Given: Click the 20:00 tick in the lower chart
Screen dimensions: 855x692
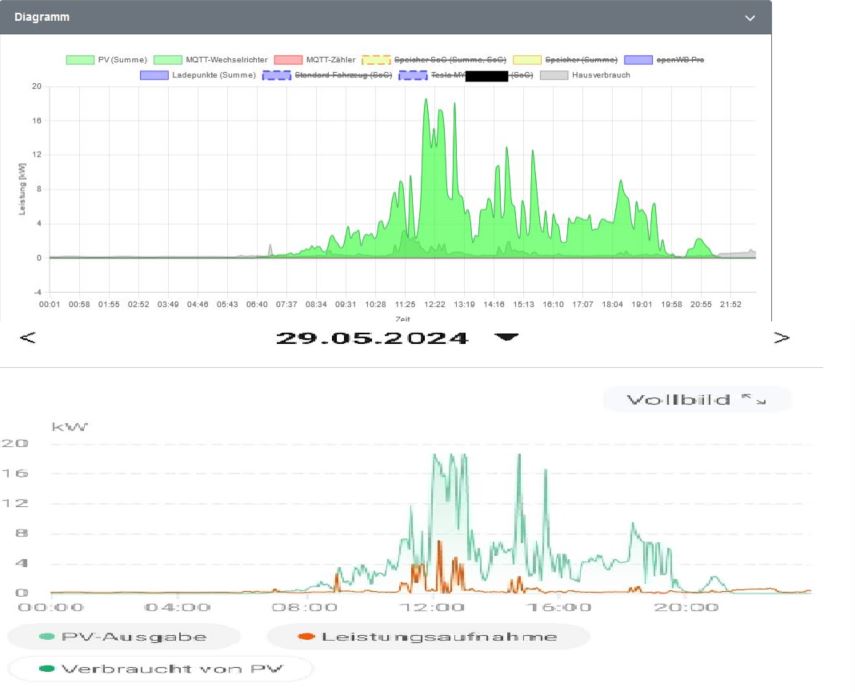Looking at the screenshot, I should [x=687, y=607].
